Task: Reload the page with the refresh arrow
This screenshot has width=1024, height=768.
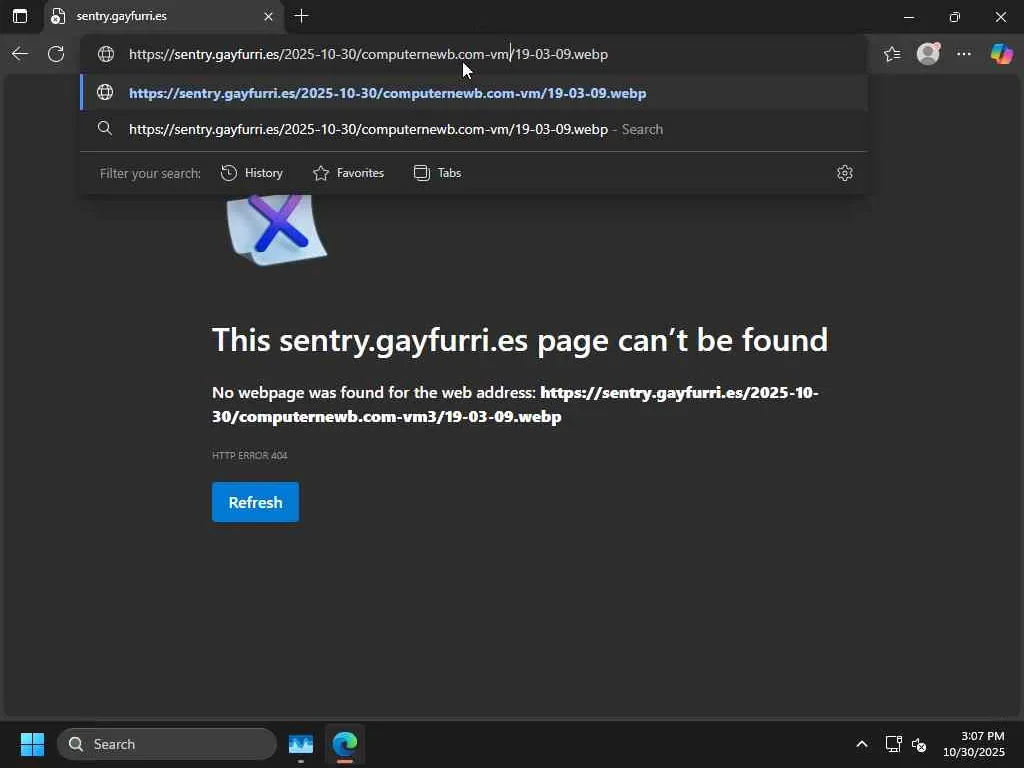Action: click(56, 54)
